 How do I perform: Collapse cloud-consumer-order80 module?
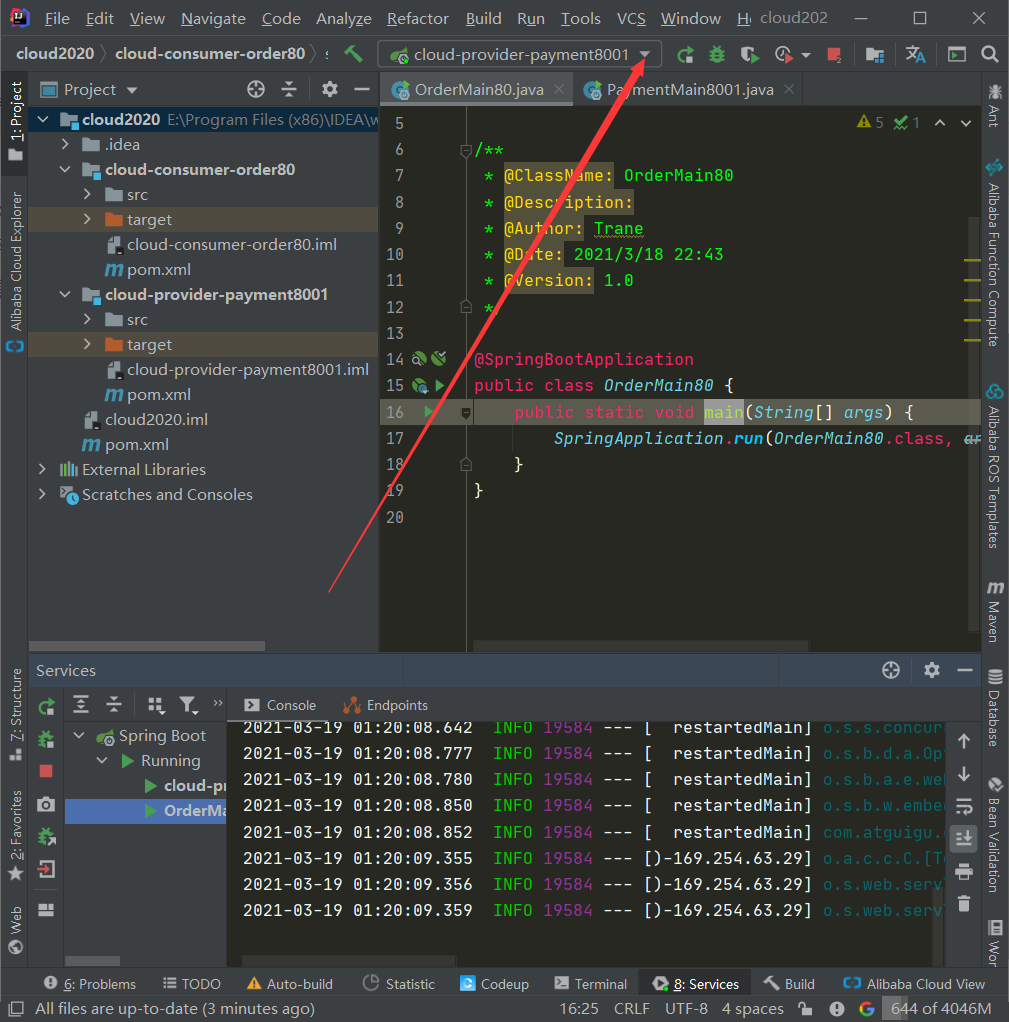click(65, 169)
